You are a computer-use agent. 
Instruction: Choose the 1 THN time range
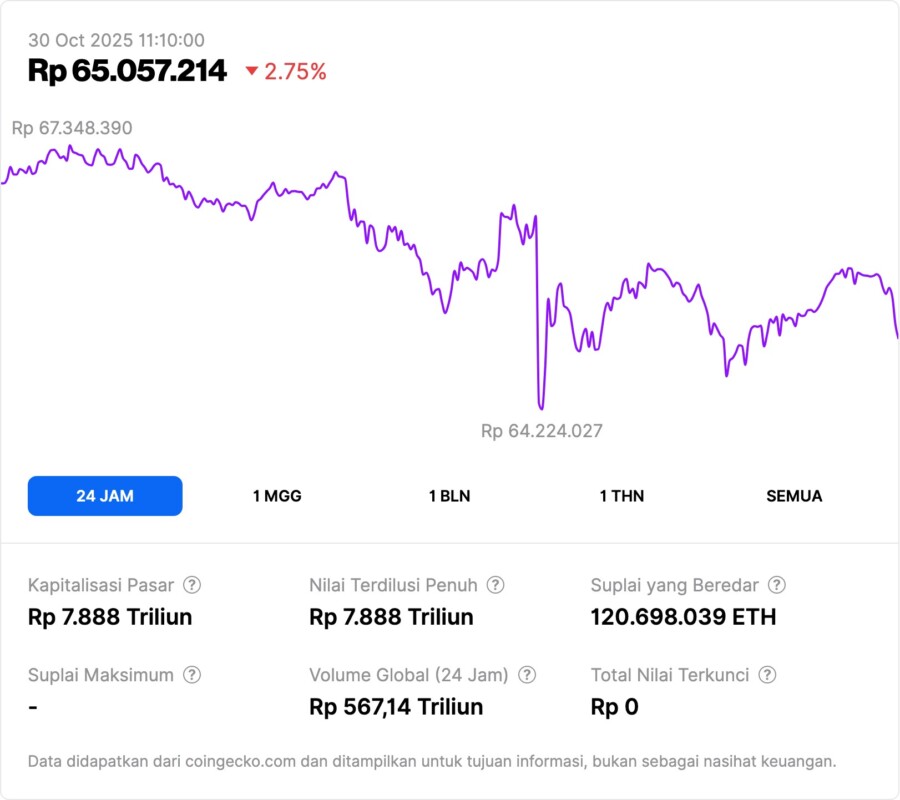click(622, 496)
